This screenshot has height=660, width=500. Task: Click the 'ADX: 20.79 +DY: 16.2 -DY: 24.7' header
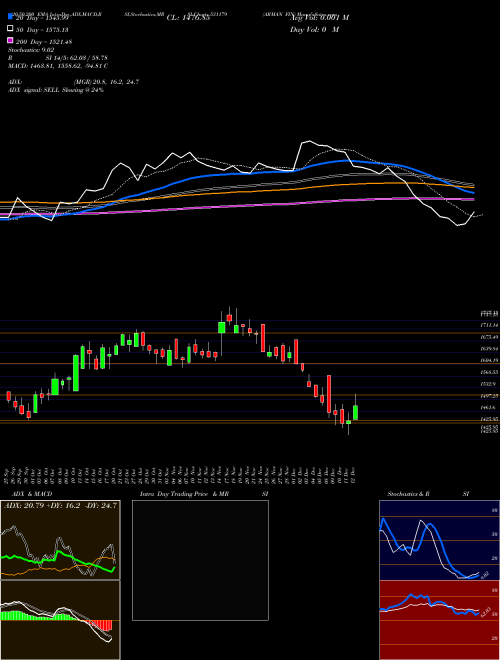tap(60, 505)
